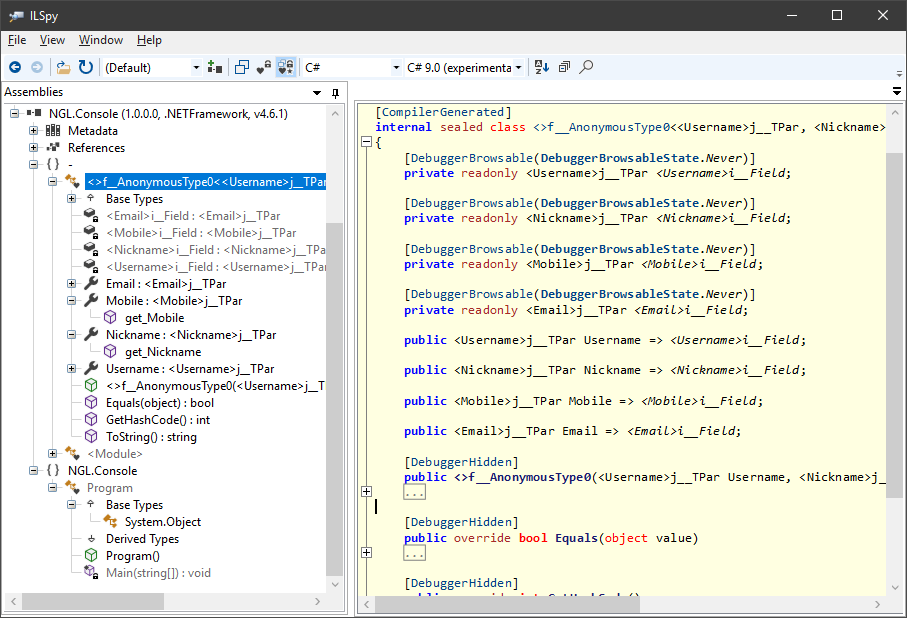
Task: Select the References icon in the tree
Action: (53, 148)
